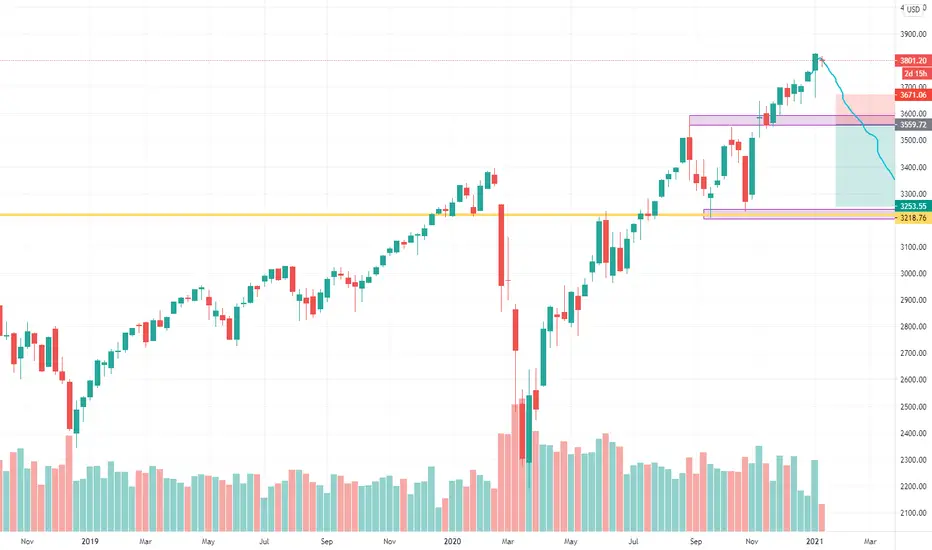This screenshot has width=932, height=550.
Task: Select the upper purple rectangle drawing
Action: tap(792, 120)
